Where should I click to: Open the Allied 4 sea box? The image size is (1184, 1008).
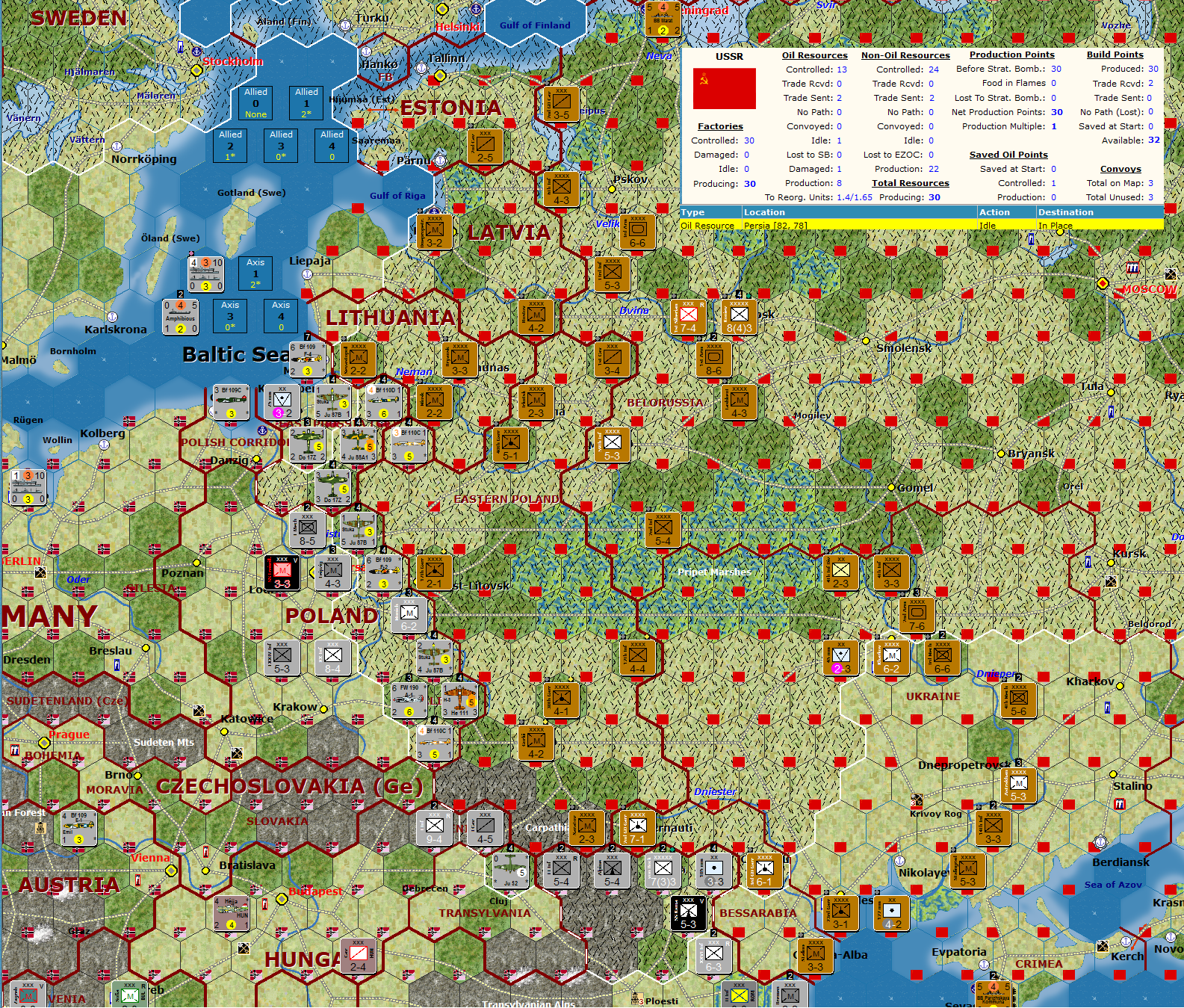point(332,146)
